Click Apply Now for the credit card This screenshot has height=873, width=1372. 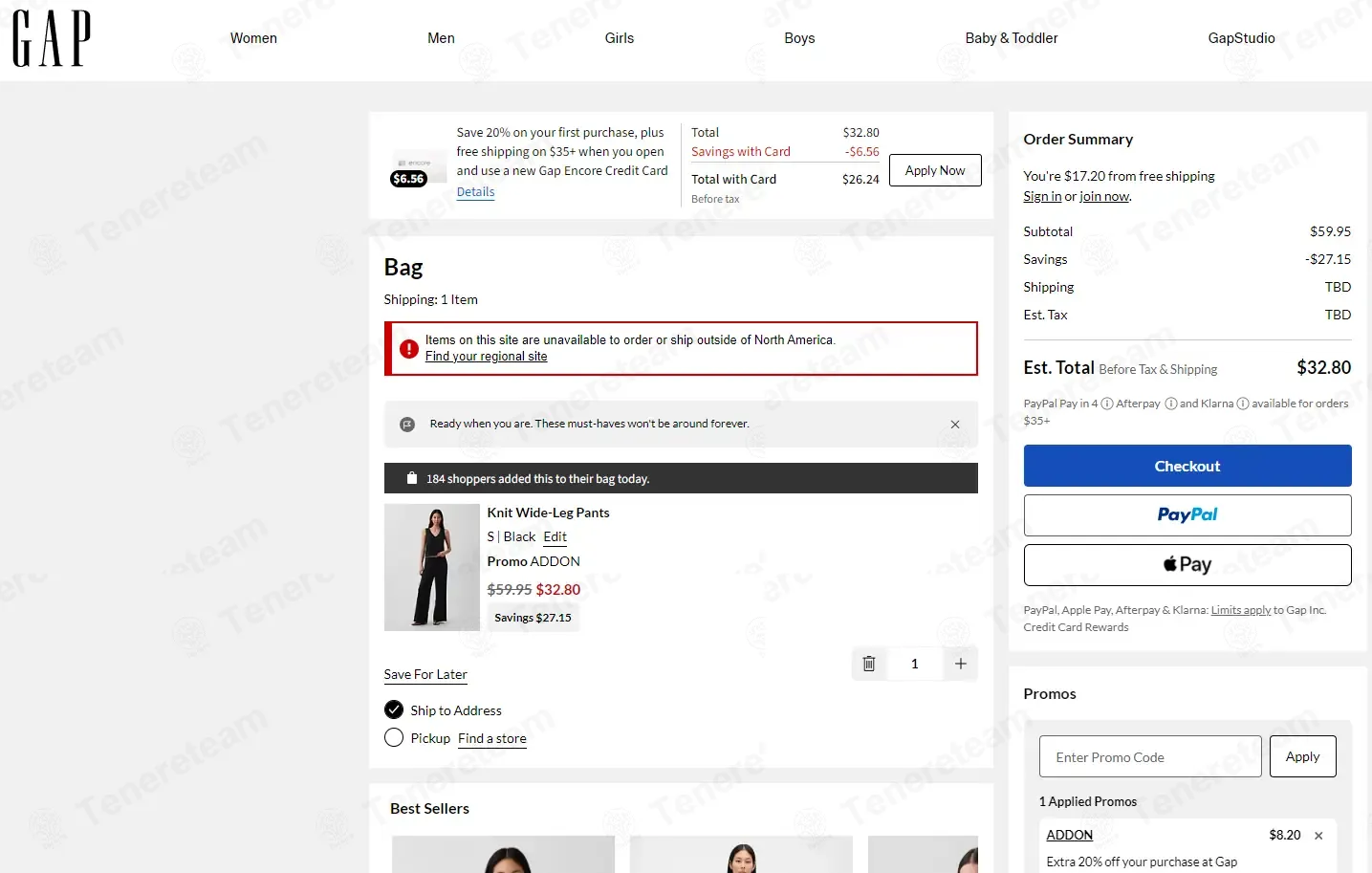click(x=935, y=170)
